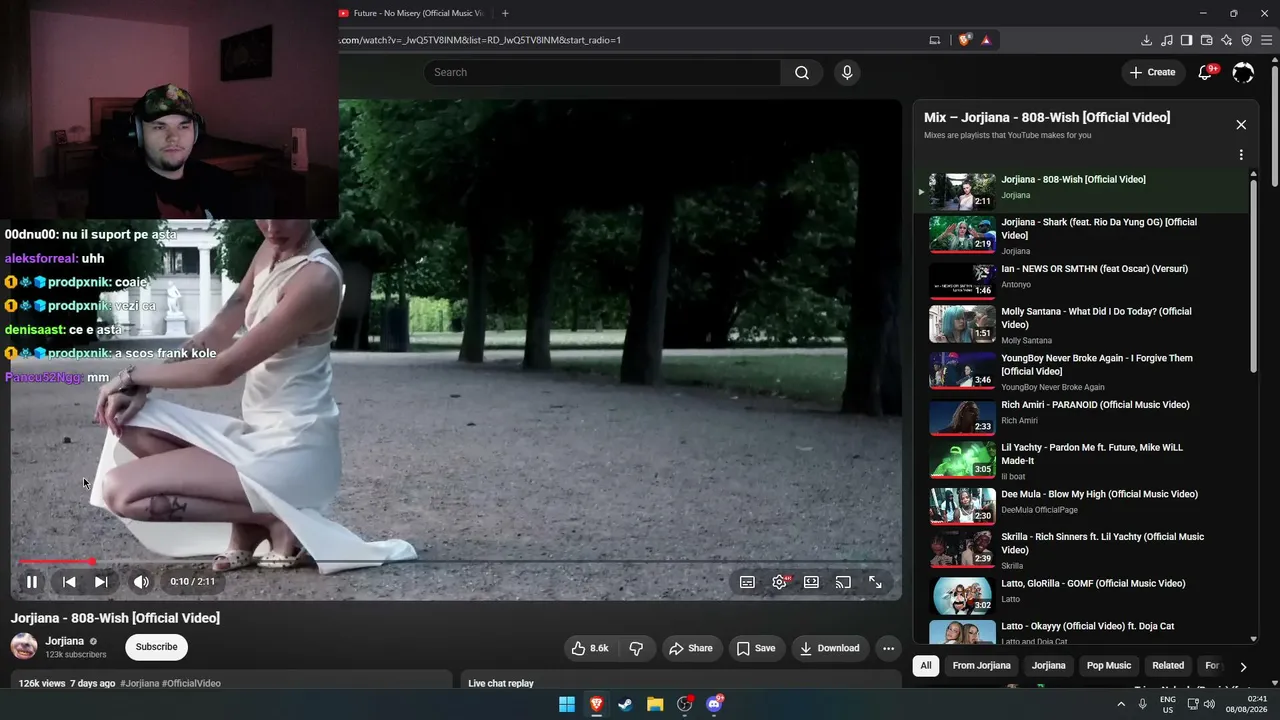Click the YouTube search field
Screen dimensions: 1280x720
pyautogui.click(x=602, y=72)
